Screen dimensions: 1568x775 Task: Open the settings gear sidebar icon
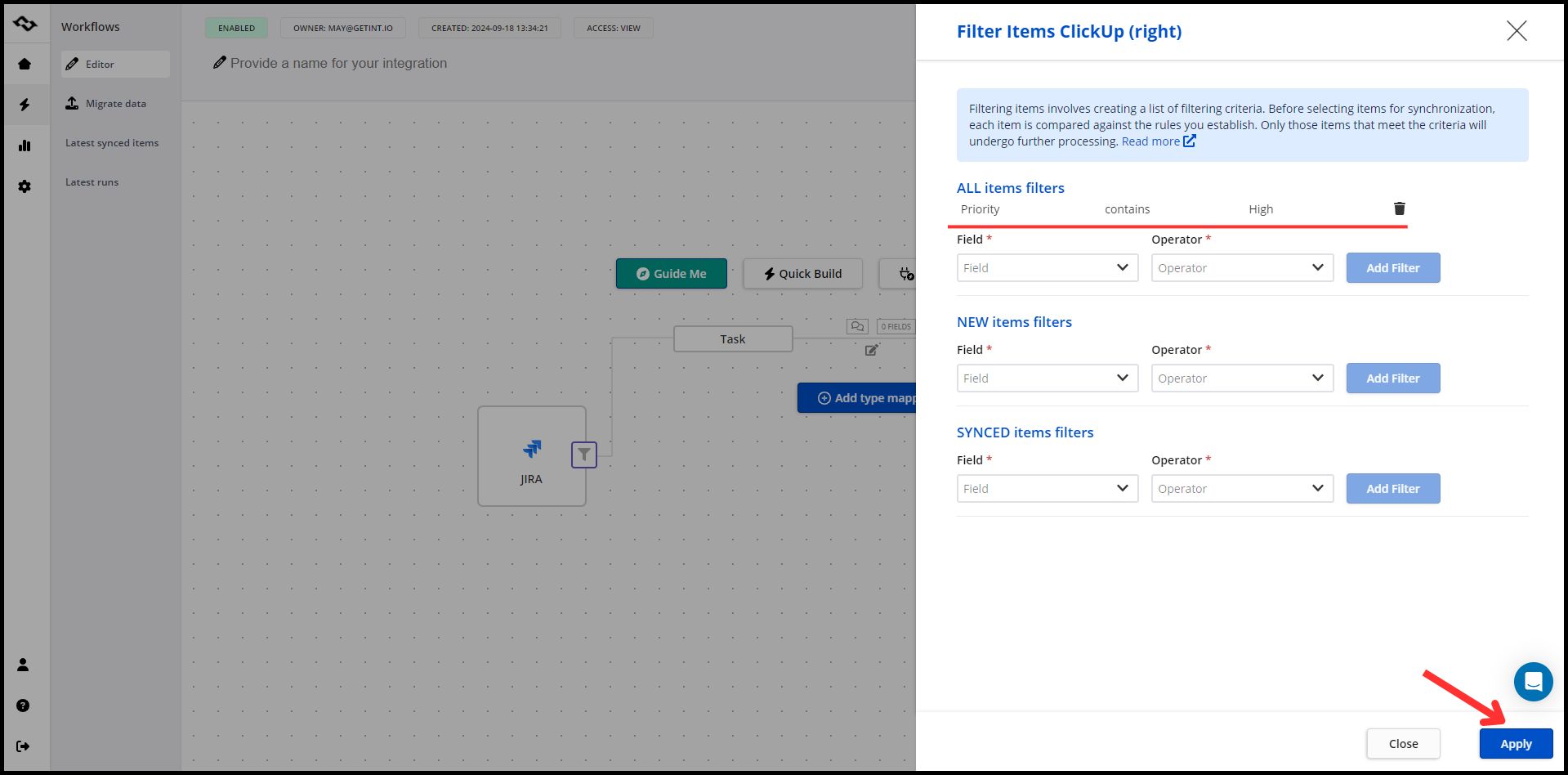click(x=25, y=186)
